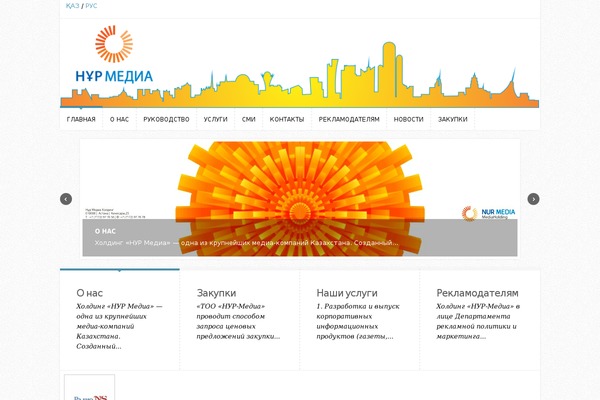Open the УСЛУГИ menu item

(215, 119)
